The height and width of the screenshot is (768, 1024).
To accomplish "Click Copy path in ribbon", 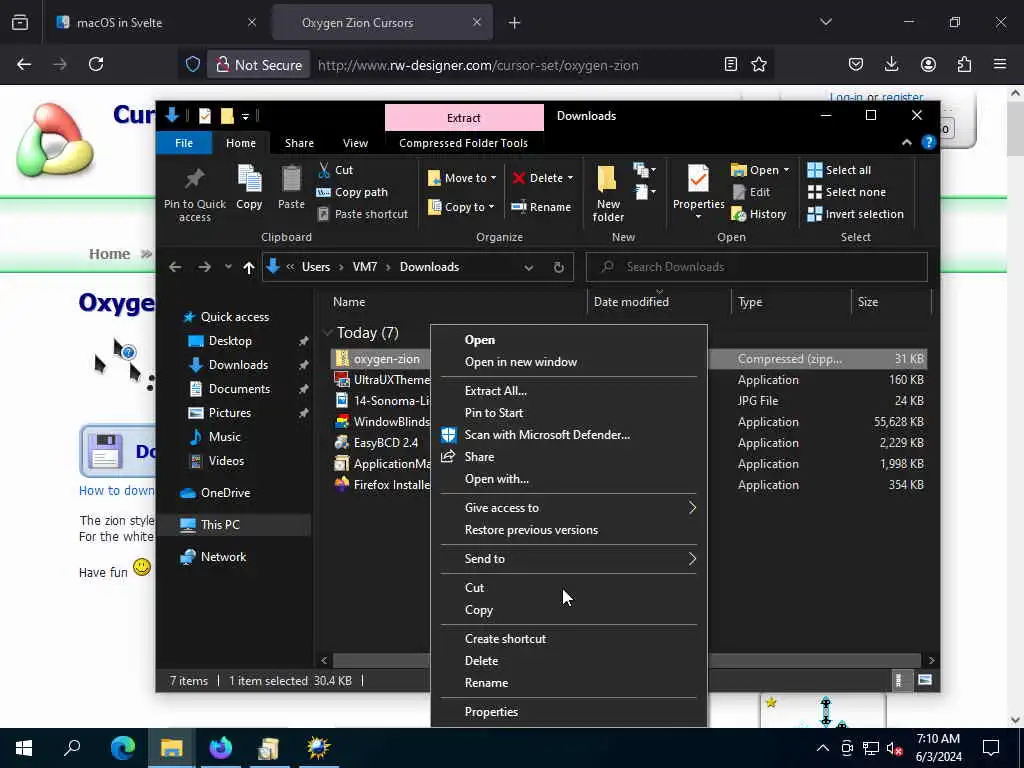I will click(353, 192).
